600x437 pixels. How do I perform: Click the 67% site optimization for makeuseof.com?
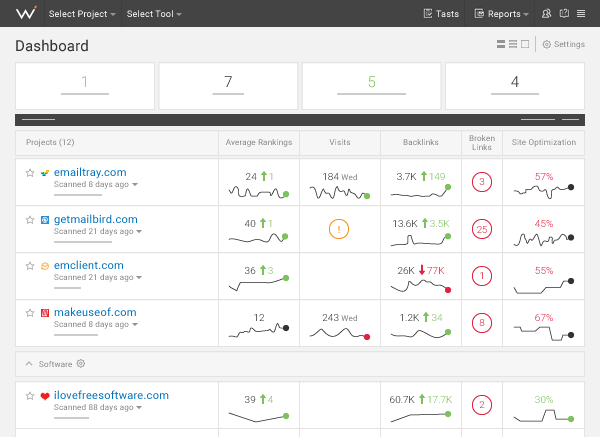pos(544,318)
